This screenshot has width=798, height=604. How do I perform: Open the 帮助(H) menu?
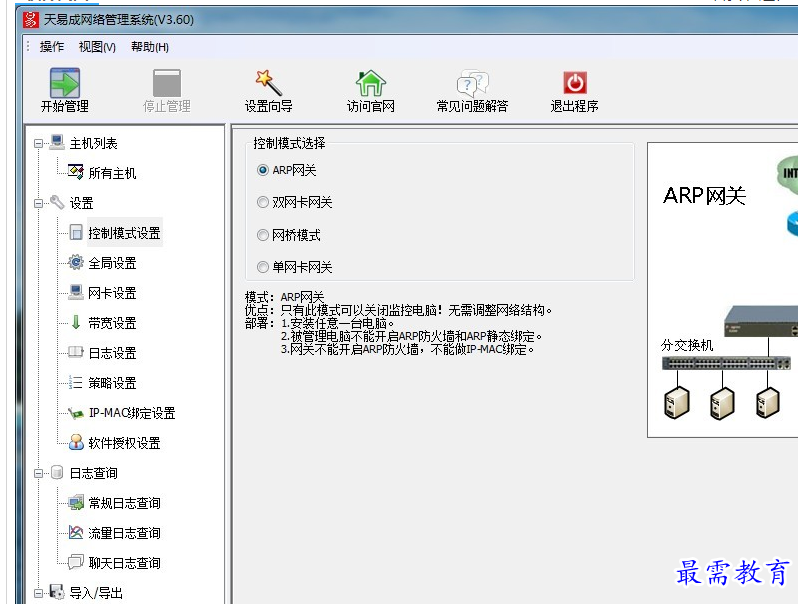point(149,47)
